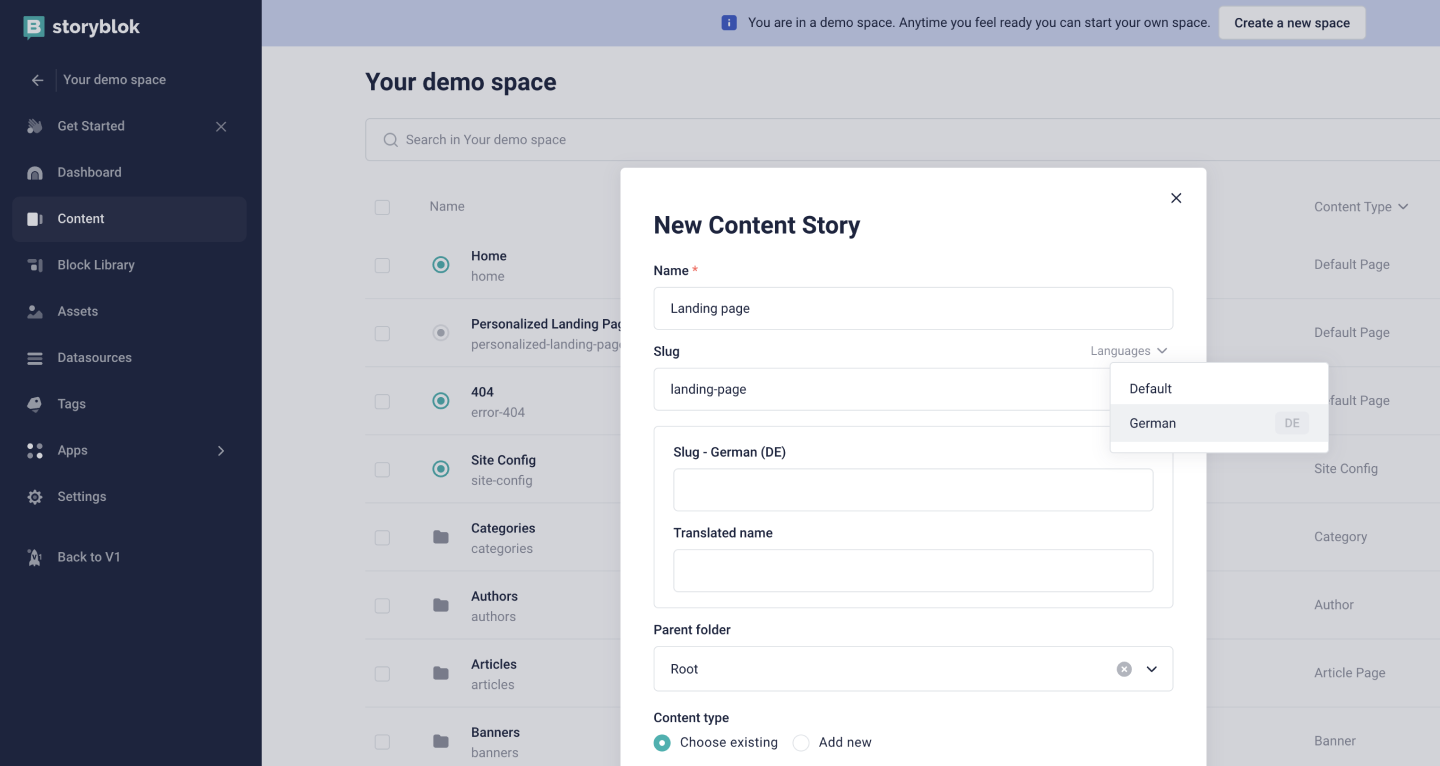The image size is (1440, 766).
Task: Expand the Languages dropdown
Action: 1128,351
